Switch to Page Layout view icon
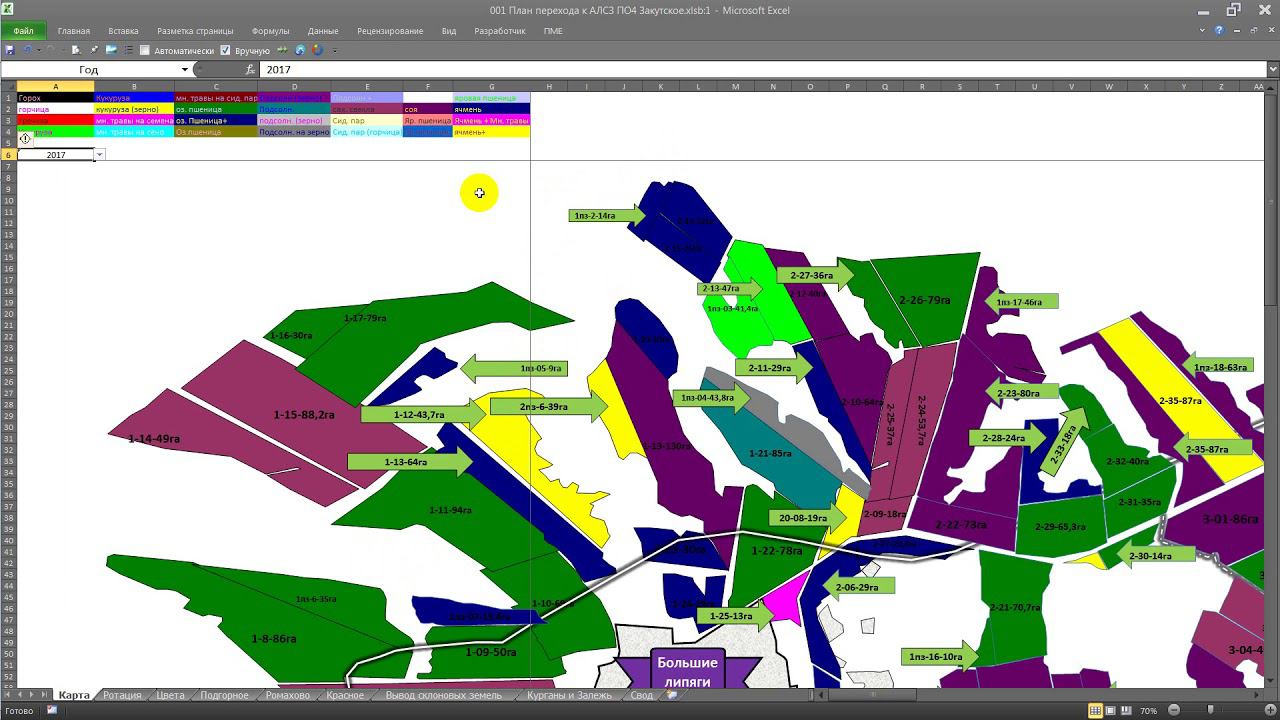This screenshot has width=1280, height=720. pos(1112,711)
